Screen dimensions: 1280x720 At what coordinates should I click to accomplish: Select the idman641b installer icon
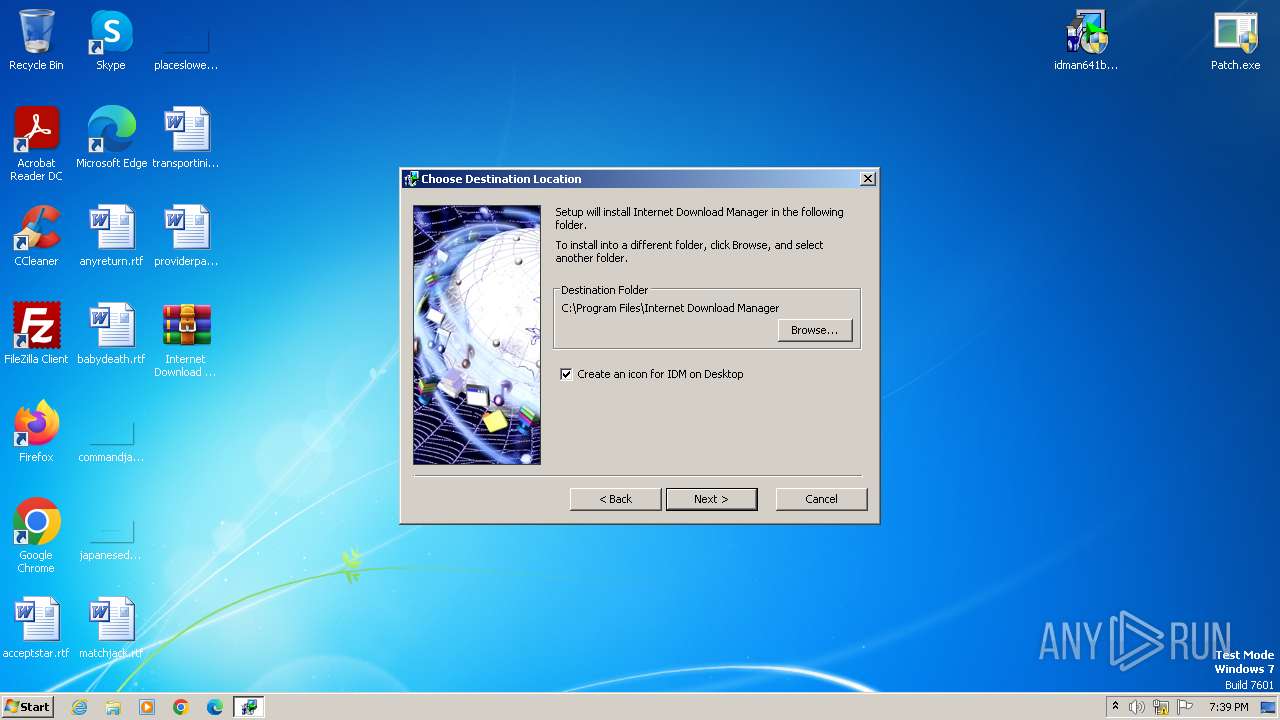[1086, 40]
